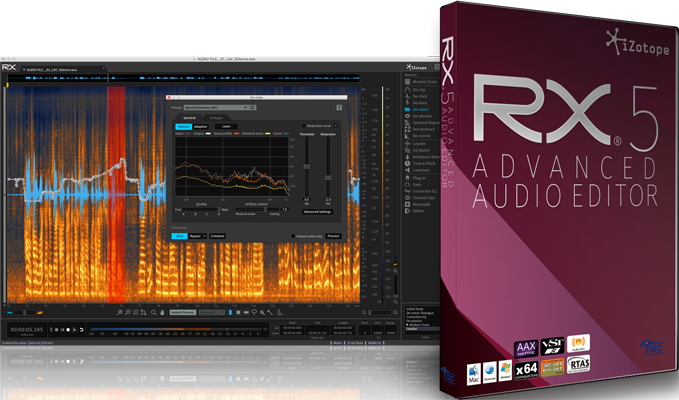The width and height of the screenshot is (679, 400).
Task: Click the zoom magnifier tool icon
Action: point(154,313)
